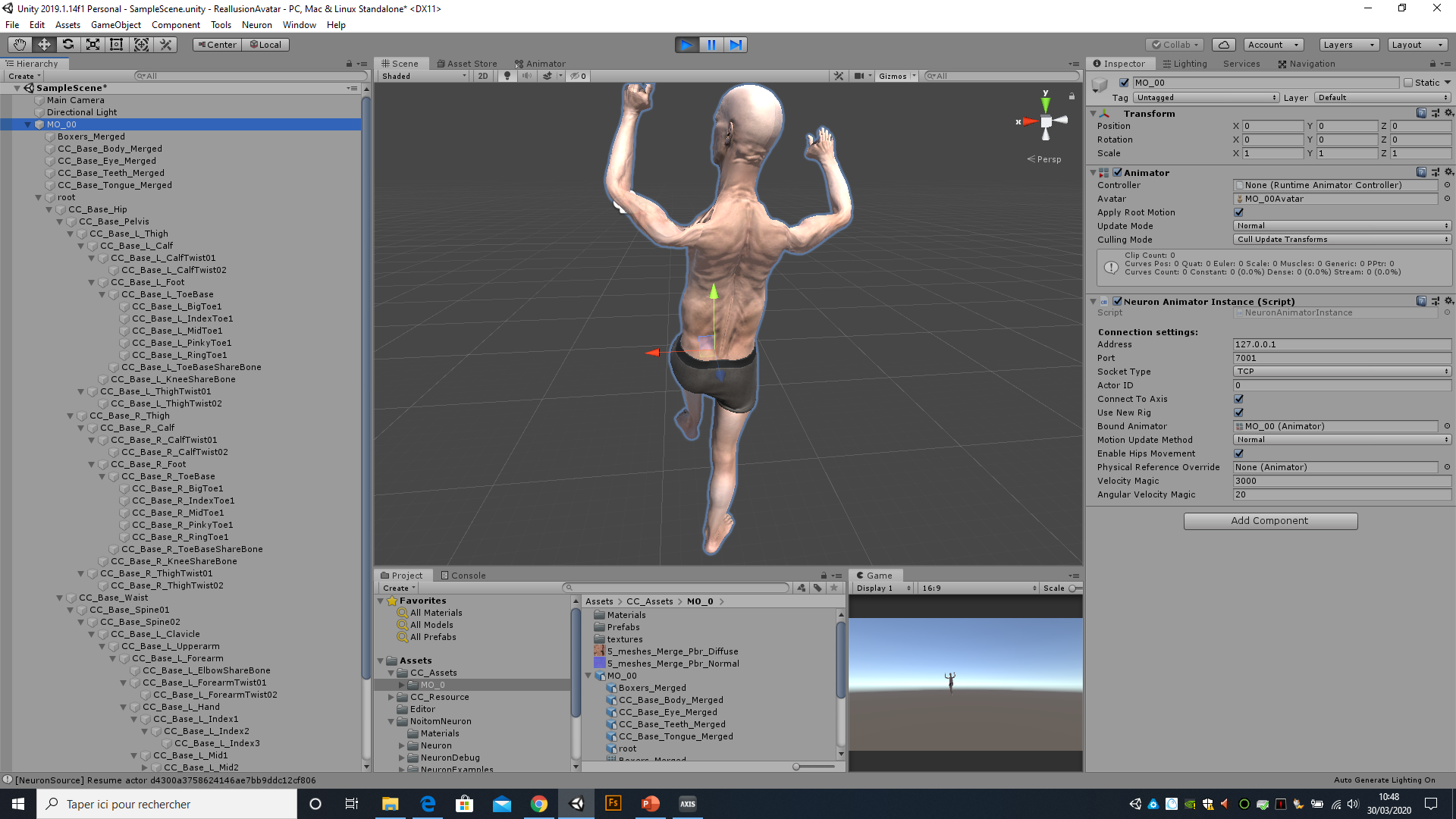Image resolution: width=1456 pixels, height=819 pixels.
Task: Click the Play button
Action: click(687, 45)
